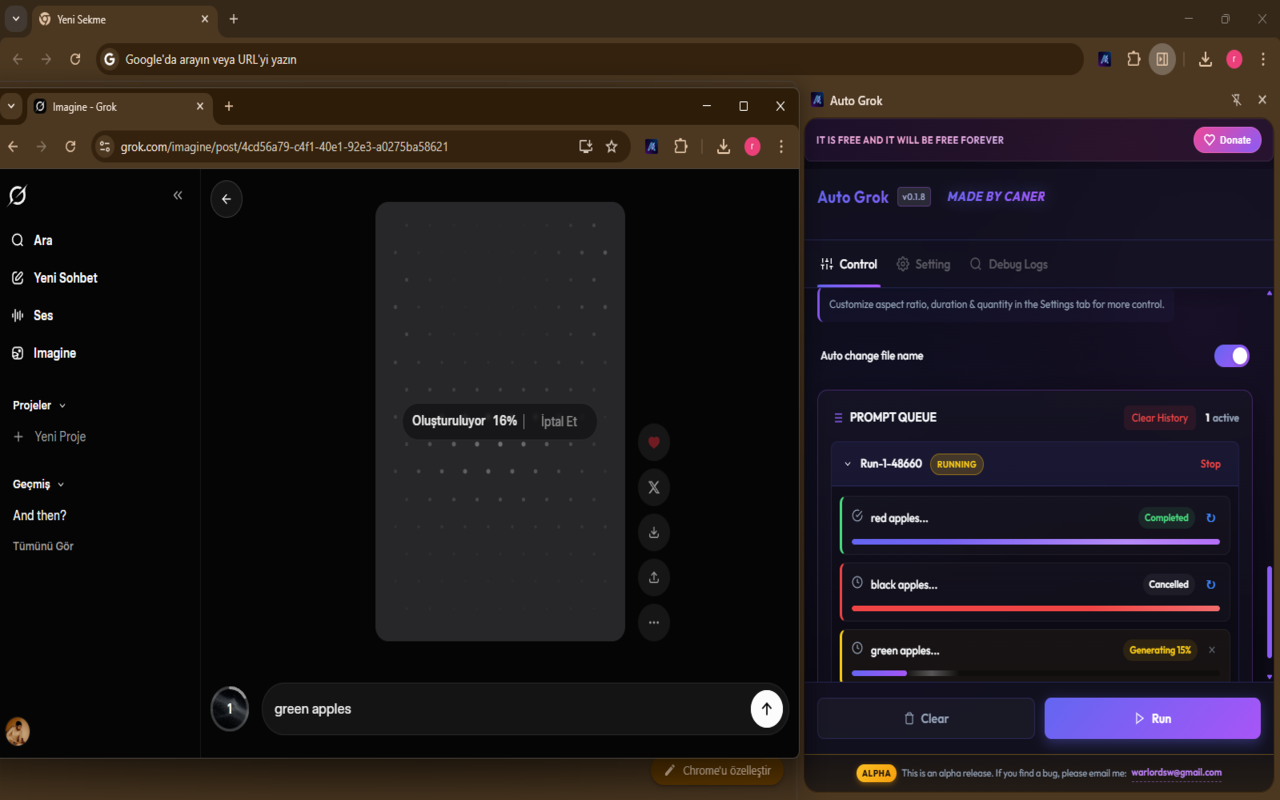Clear the prompt queue history
The height and width of the screenshot is (800, 1280).
pyautogui.click(x=1159, y=418)
